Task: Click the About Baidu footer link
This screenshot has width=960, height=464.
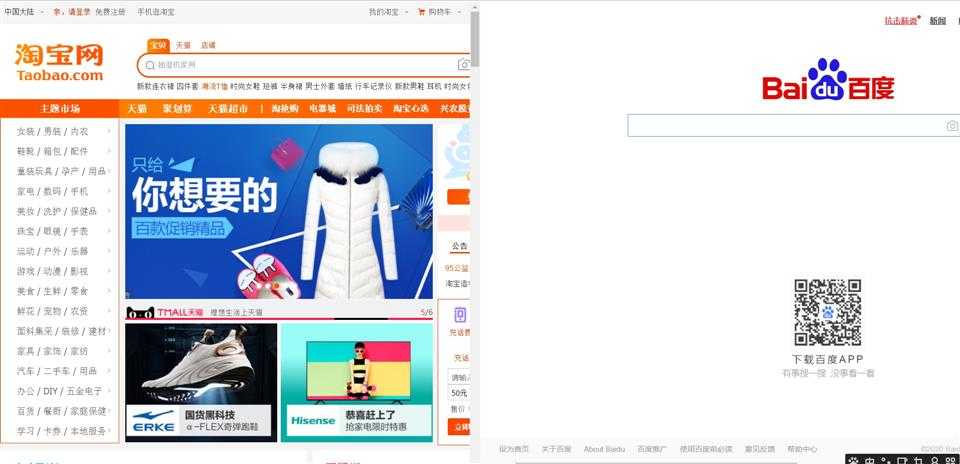Action: (604, 449)
